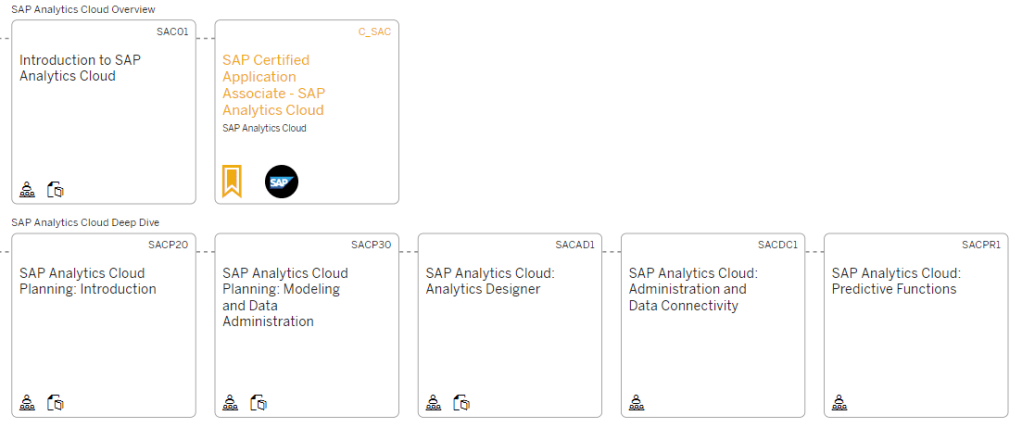The width and height of the screenshot is (1022, 428).
Task: Click classroom training icon on SACPR1 card
Action: click(x=839, y=403)
